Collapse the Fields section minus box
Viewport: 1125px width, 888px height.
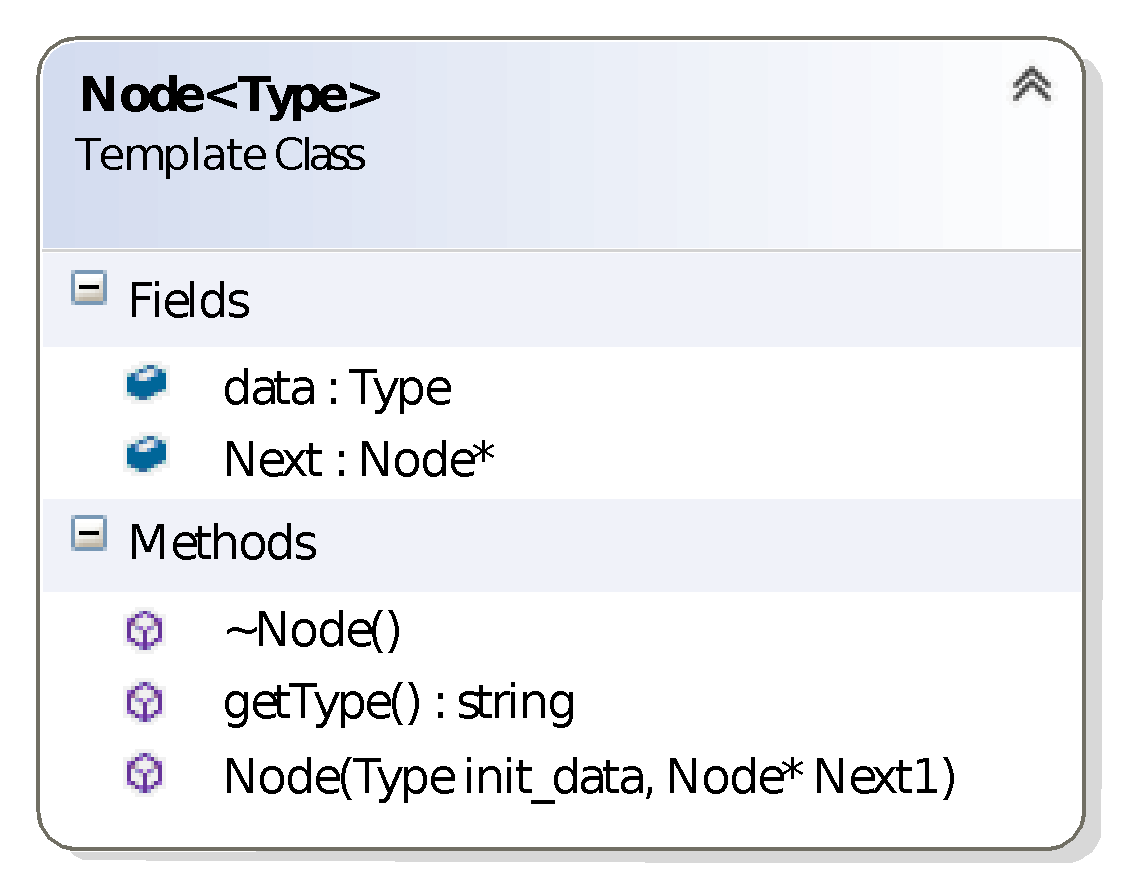88,291
